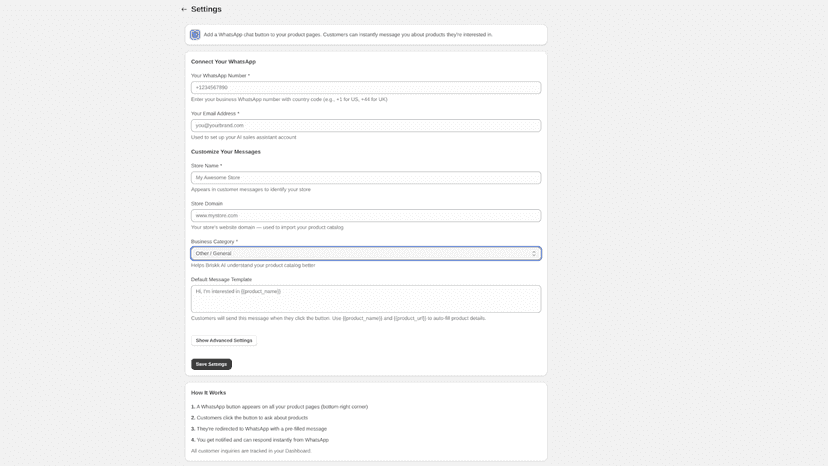Image resolution: width=828 pixels, height=466 pixels.
Task: Click the 'Business Category' label
Action: coord(214,242)
